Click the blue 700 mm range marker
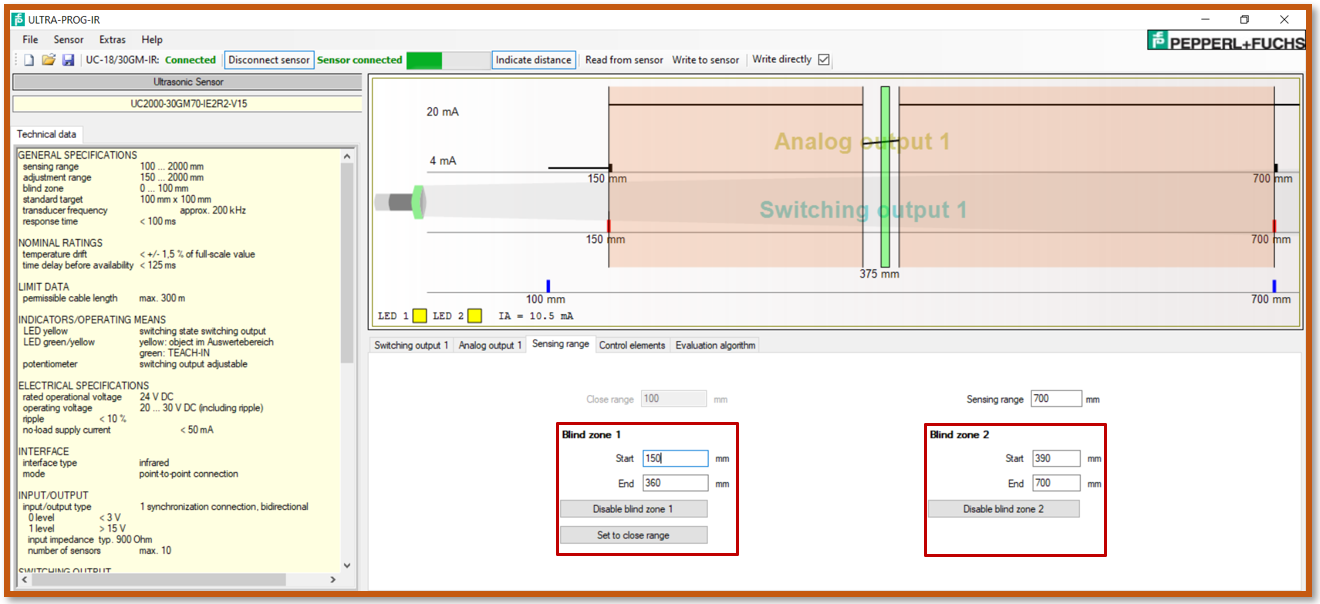 point(1274,286)
